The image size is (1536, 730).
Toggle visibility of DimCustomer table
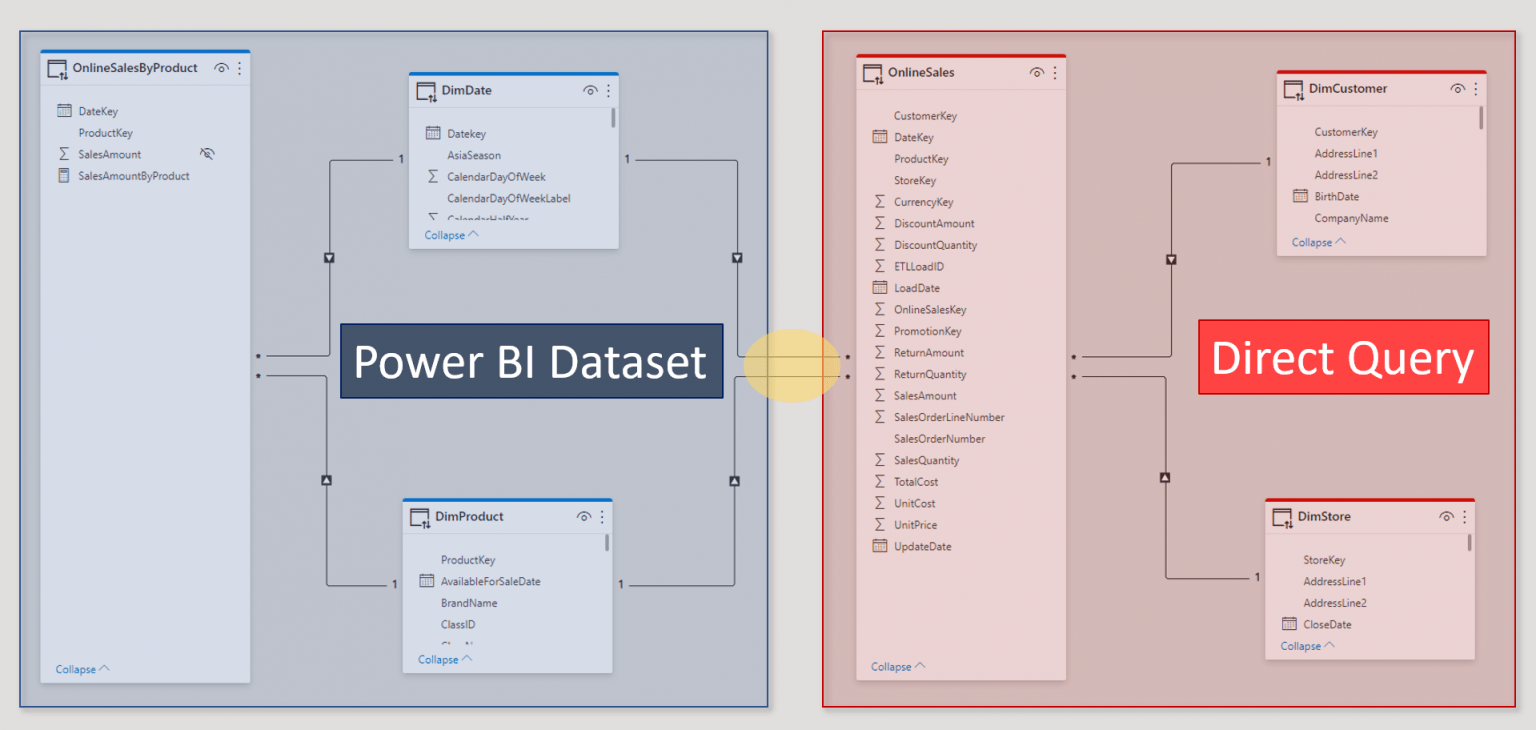[1457, 88]
